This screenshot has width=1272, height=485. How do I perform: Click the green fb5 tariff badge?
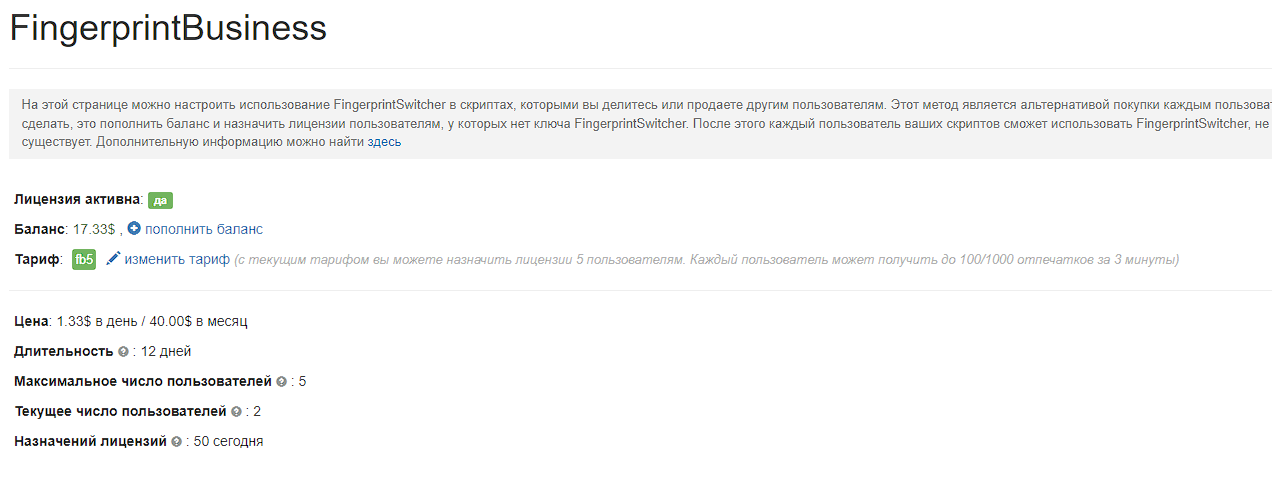pos(84,260)
